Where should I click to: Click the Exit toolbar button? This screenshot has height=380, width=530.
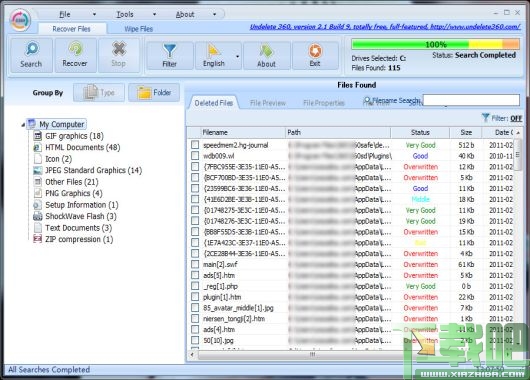tap(315, 56)
